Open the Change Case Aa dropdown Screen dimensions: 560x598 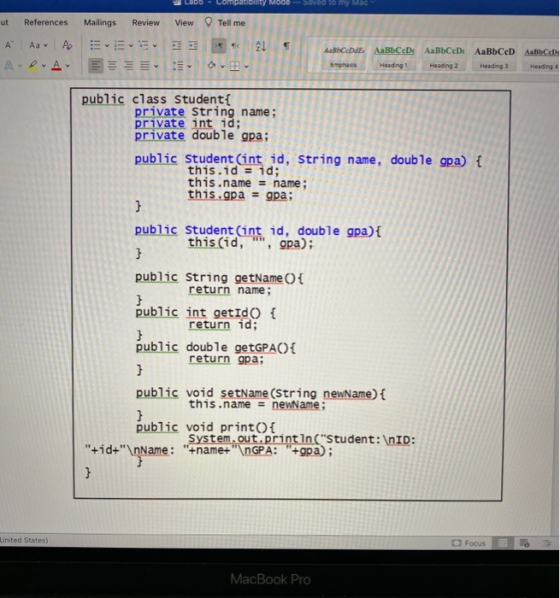click(38, 45)
